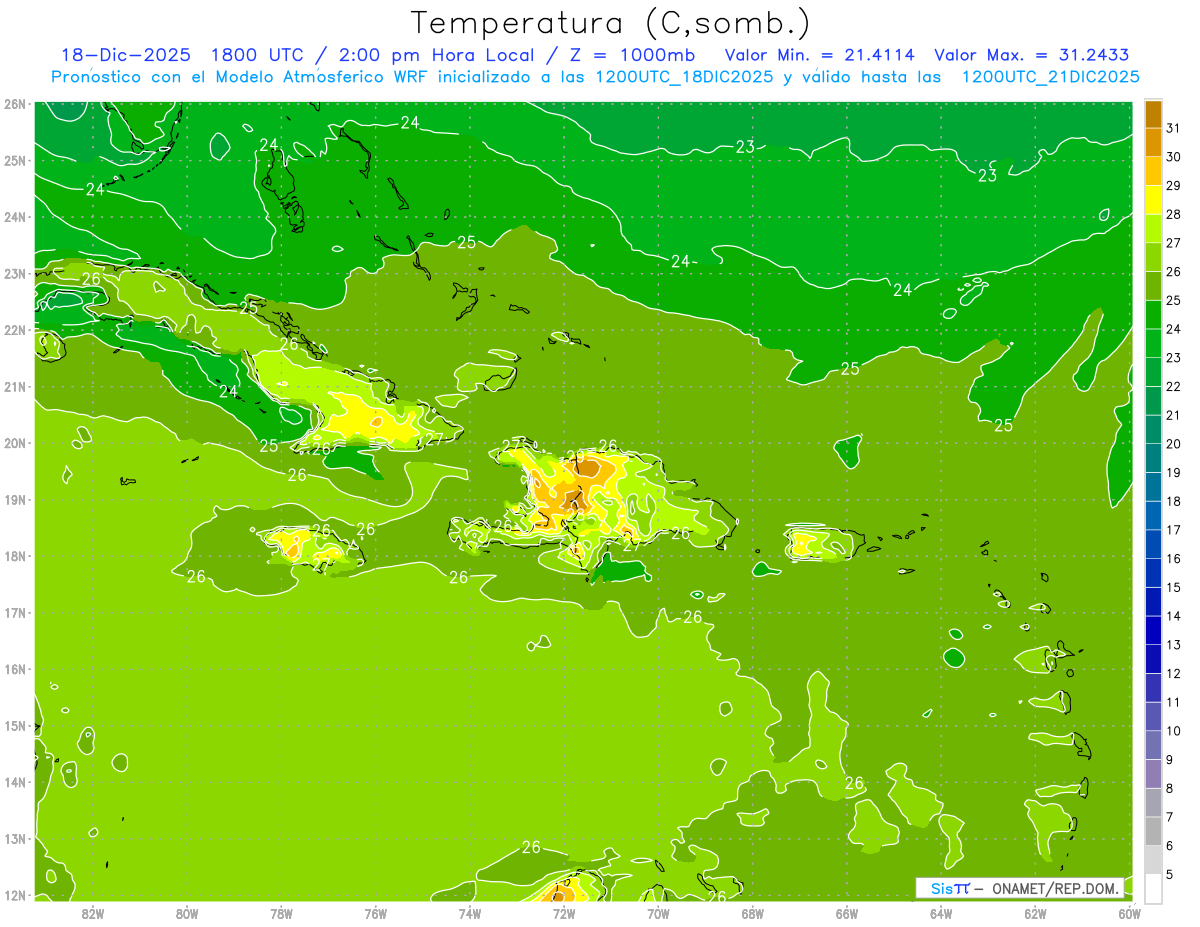Click the '64W' longitude axis label
Viewport: 1200px width, 927px height.
[x=941, y=913]
